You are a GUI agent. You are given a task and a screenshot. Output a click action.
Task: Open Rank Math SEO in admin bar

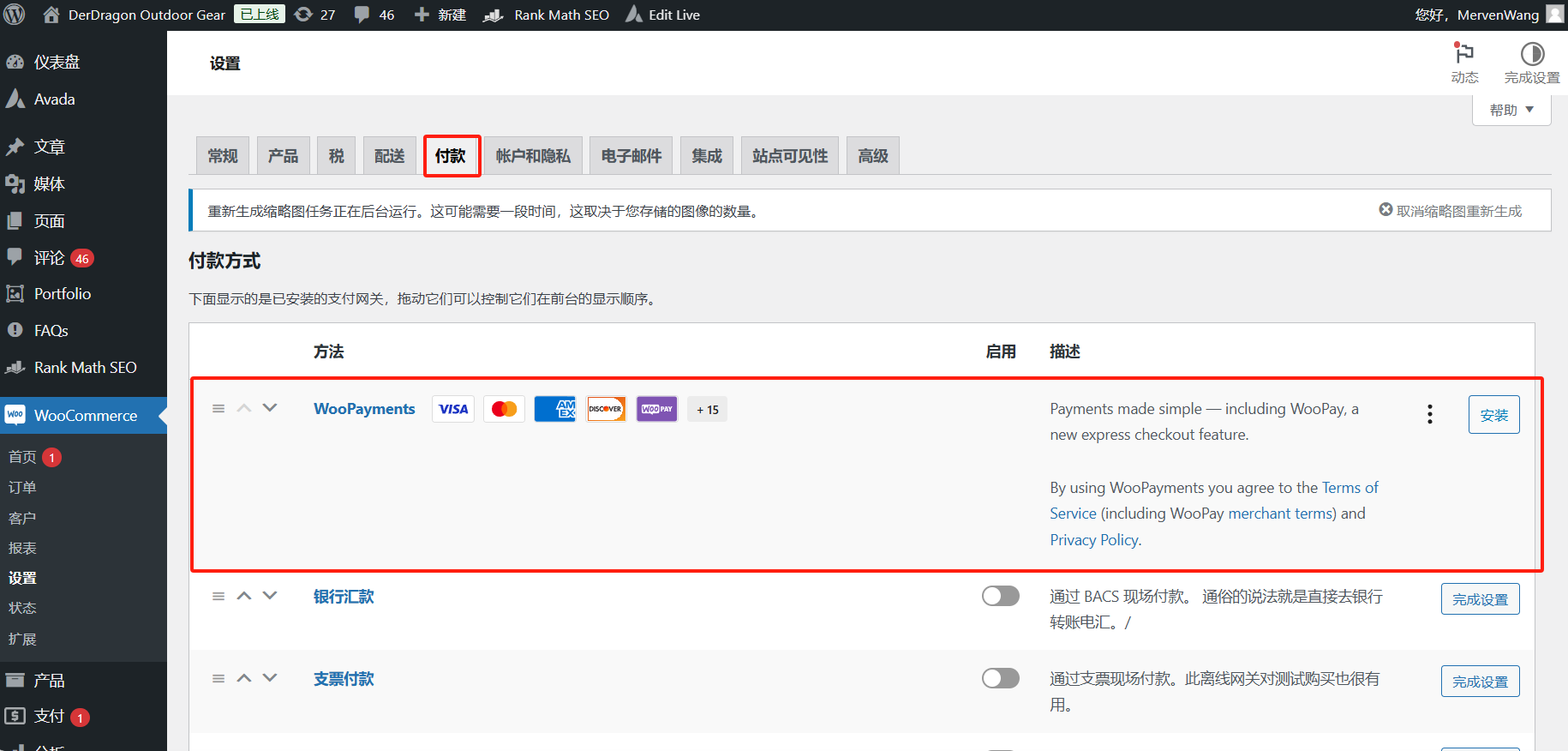point(547,15)
